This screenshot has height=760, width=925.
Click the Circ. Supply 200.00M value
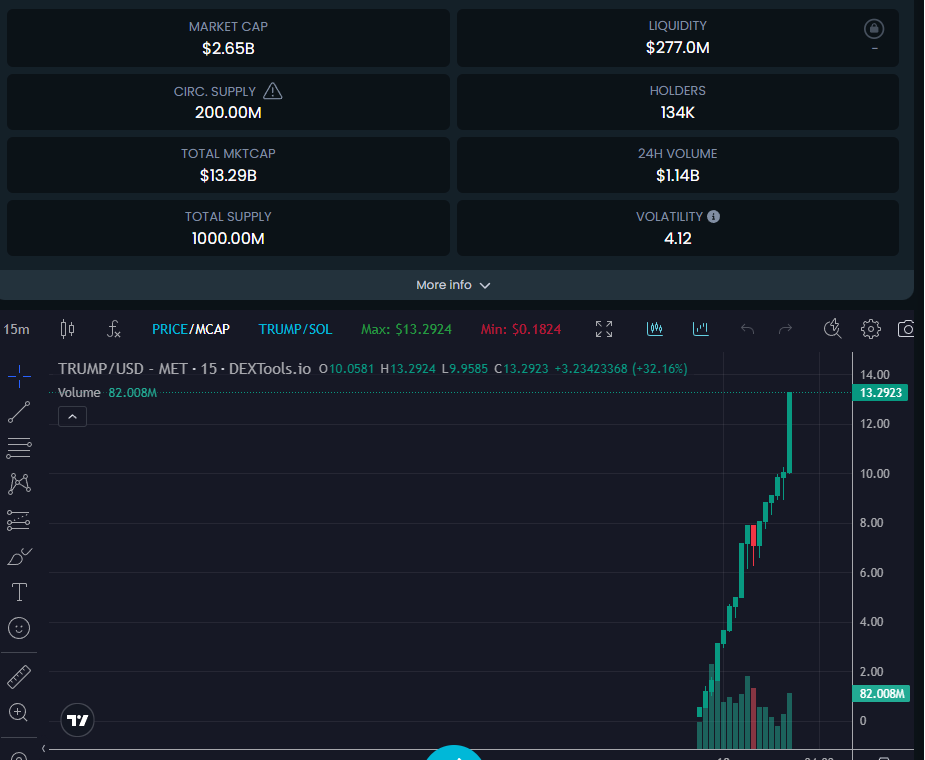[228, 113]
